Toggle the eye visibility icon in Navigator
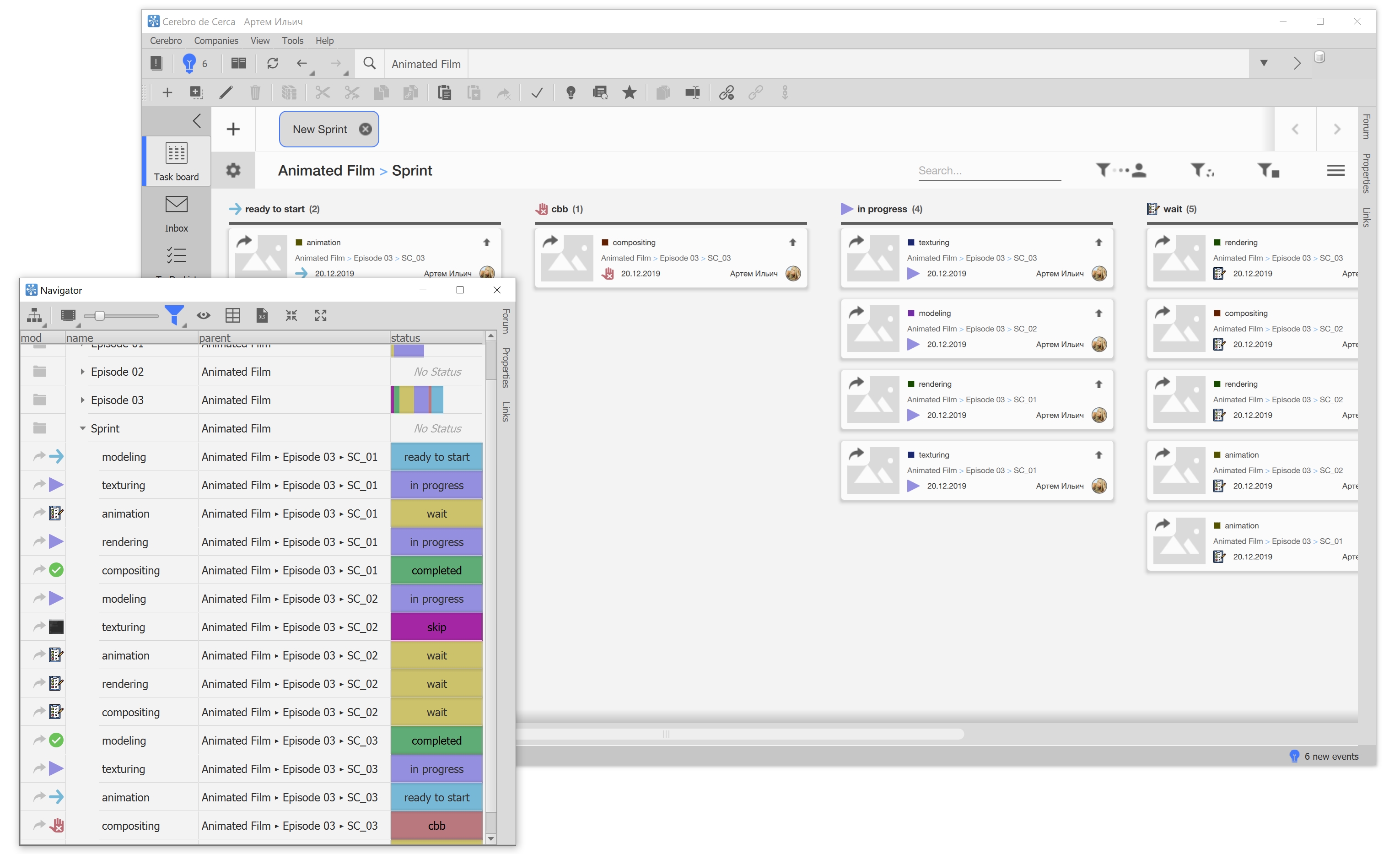 click(x=204, y=315)
